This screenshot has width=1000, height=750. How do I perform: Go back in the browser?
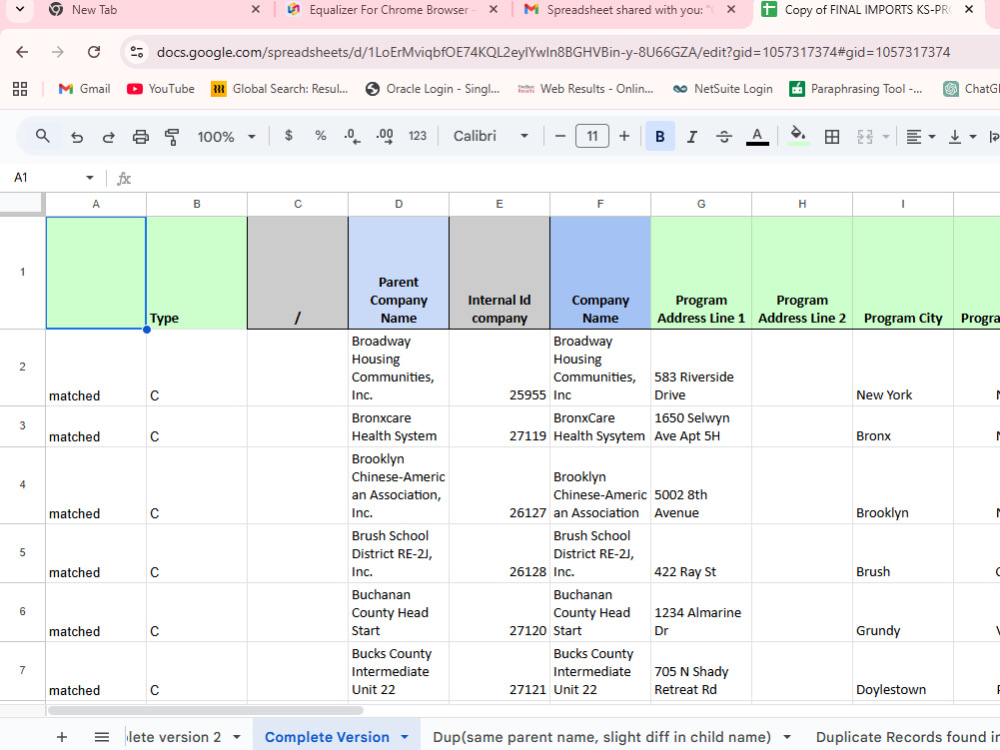[22, 52]
